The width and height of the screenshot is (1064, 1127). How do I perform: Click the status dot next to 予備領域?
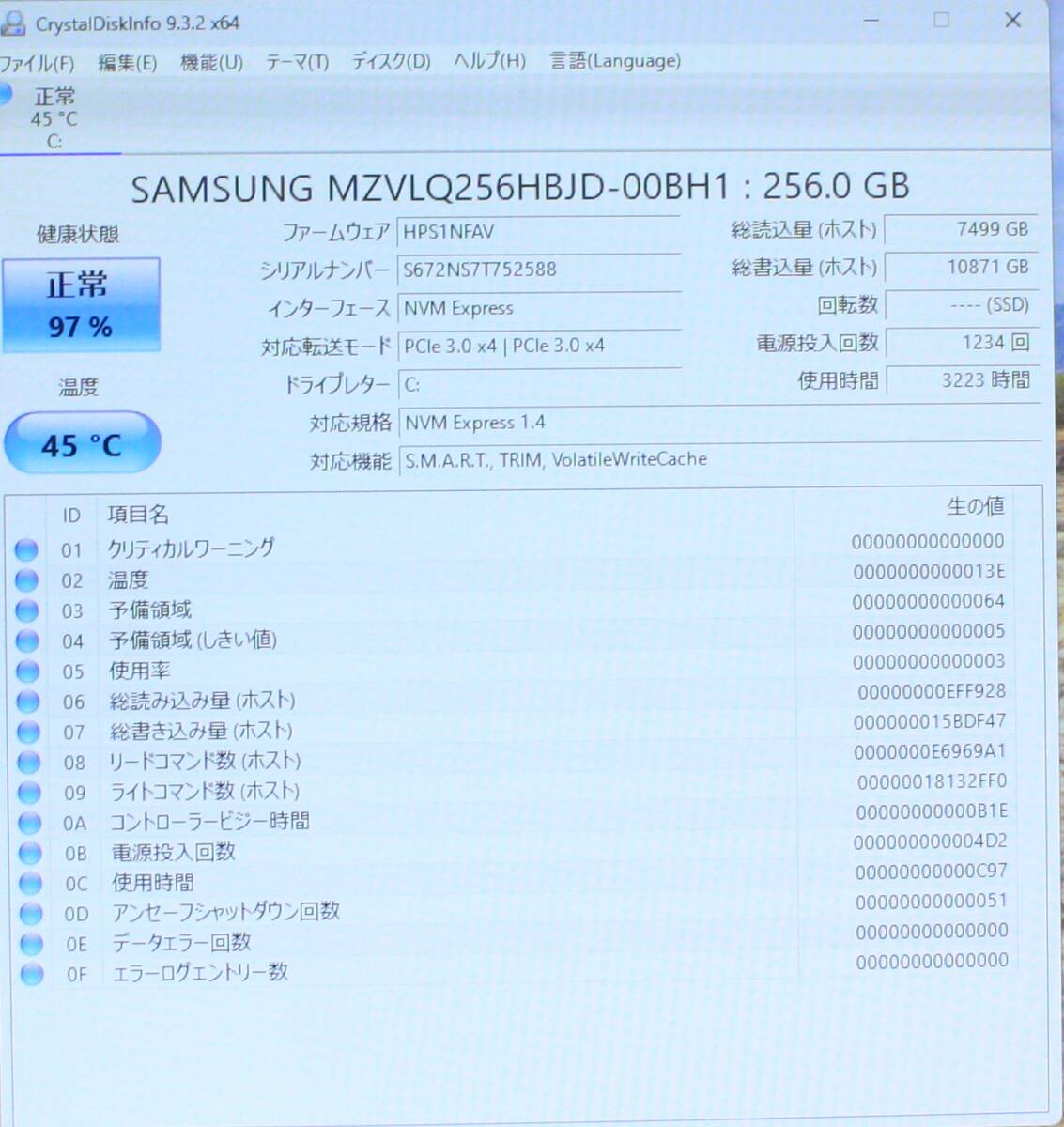pos(27,610)
